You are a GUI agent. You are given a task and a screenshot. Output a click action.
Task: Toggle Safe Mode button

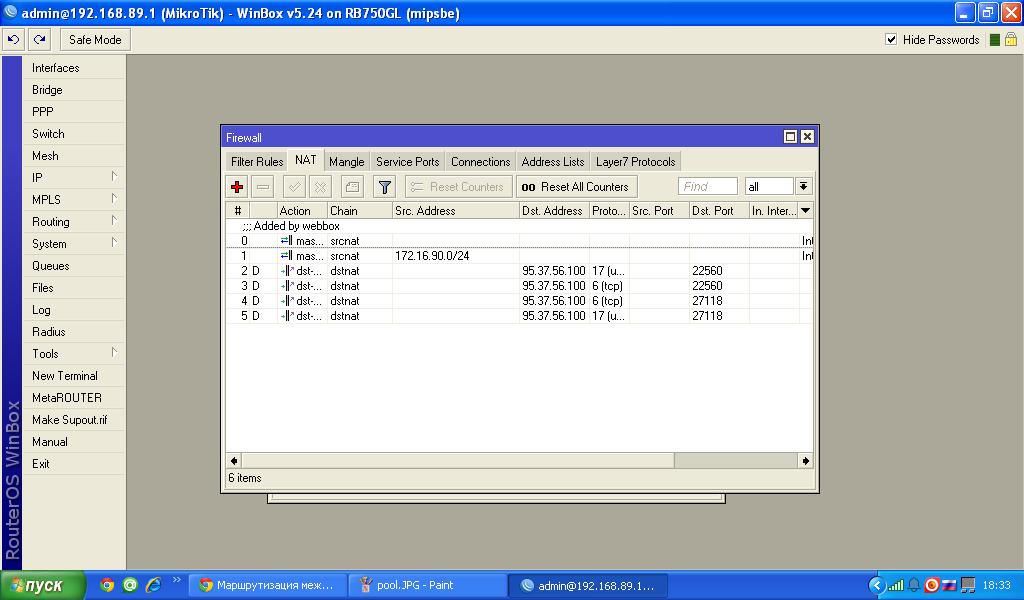(95, 40)
